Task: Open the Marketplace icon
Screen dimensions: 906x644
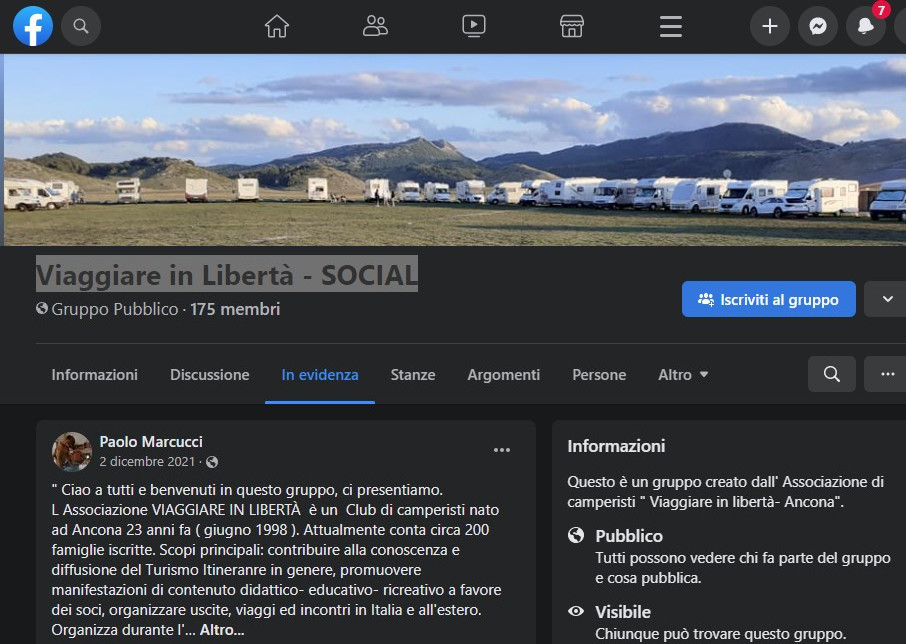Action: 572,26
